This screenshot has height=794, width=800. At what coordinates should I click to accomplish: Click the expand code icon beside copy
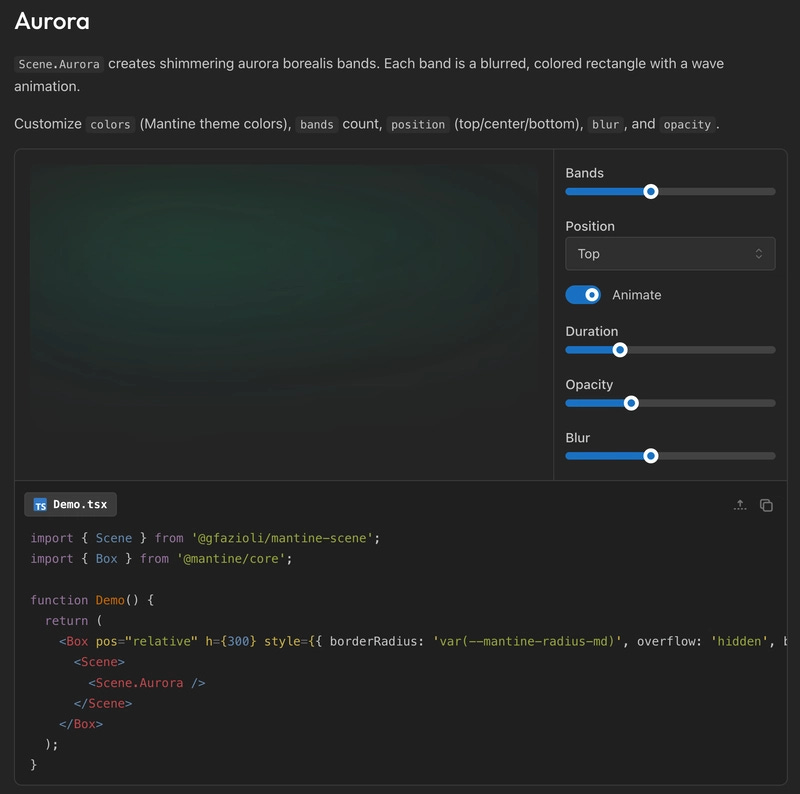point(740,505)
